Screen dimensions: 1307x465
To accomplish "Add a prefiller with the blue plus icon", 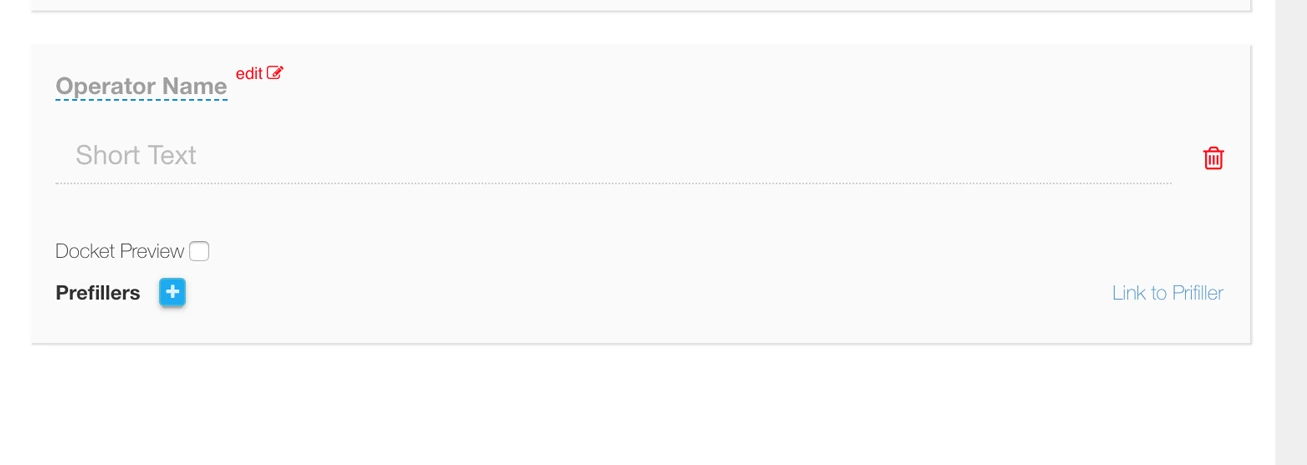I will tap(172, 292).
